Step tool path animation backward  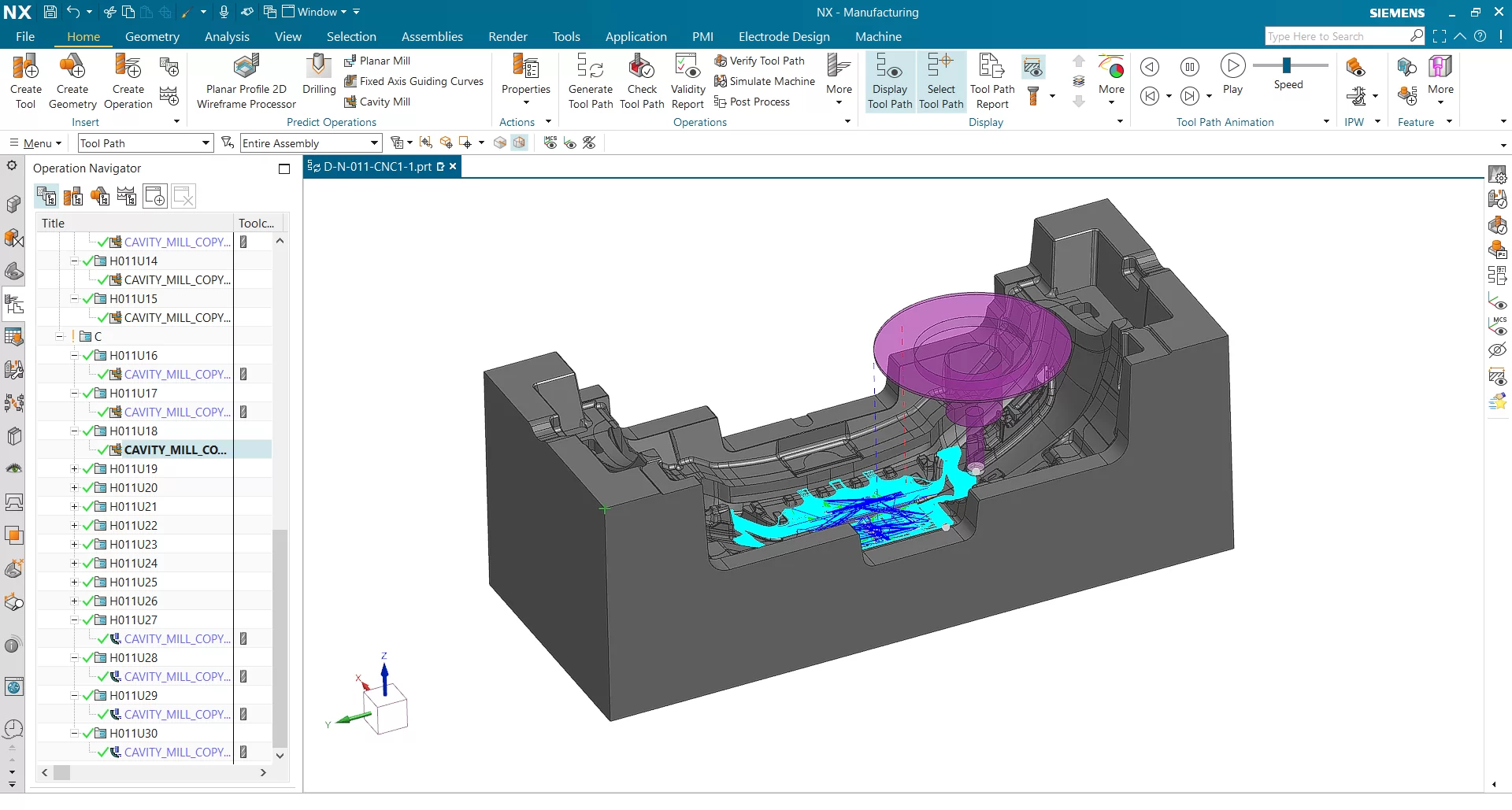coord(1150,67)
